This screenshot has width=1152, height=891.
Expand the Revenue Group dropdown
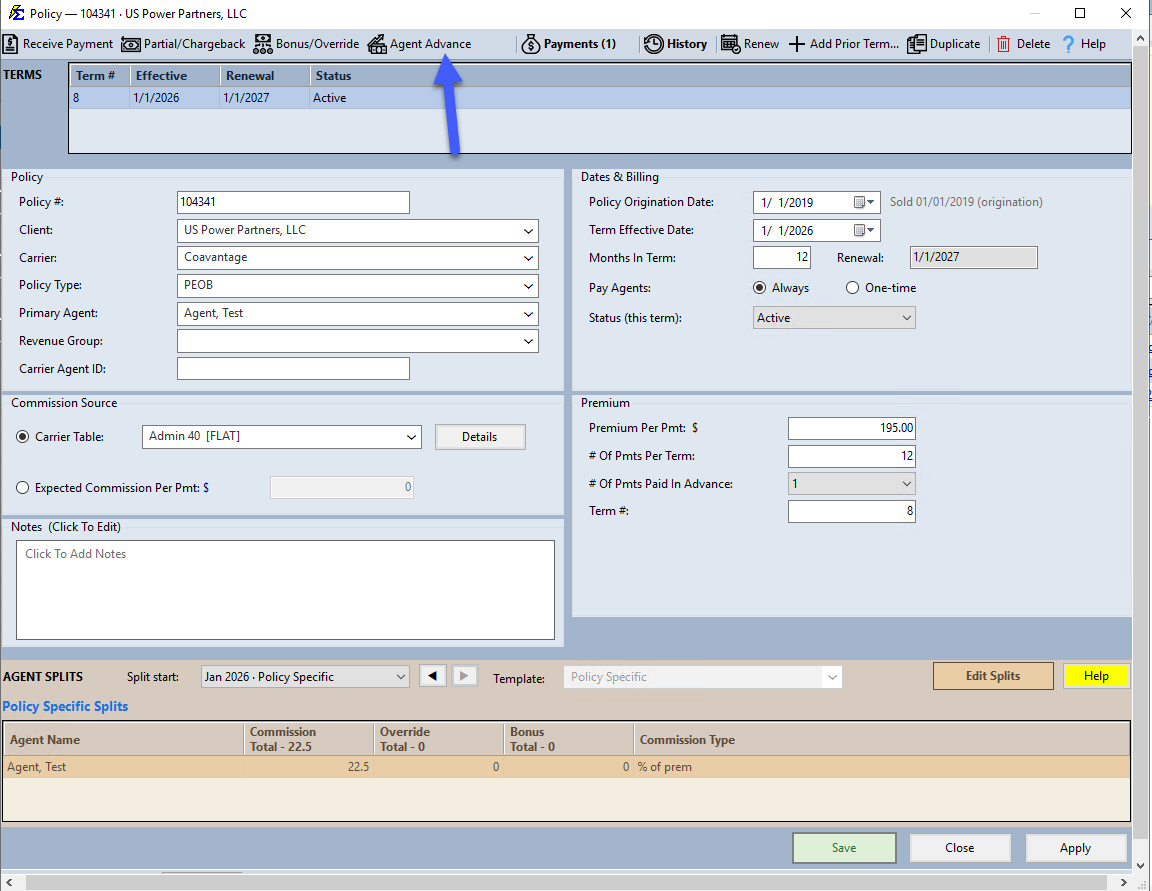click(528, 342)
